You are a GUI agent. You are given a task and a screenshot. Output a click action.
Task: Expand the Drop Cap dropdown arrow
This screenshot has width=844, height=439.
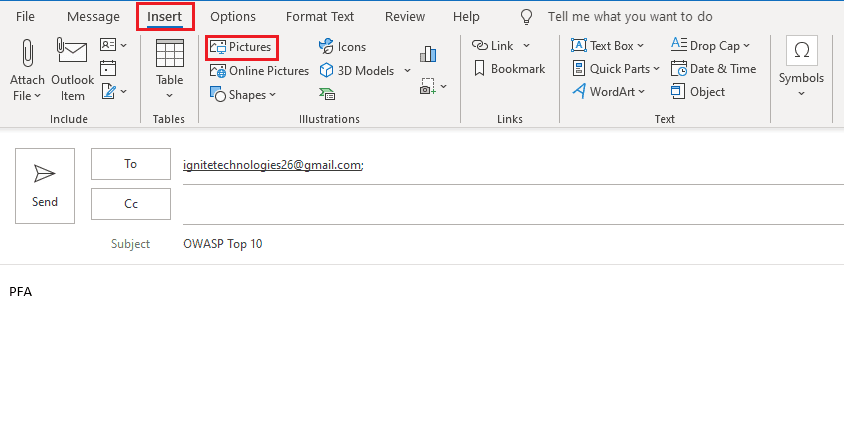pyautogui.click(x=747, y=46)
